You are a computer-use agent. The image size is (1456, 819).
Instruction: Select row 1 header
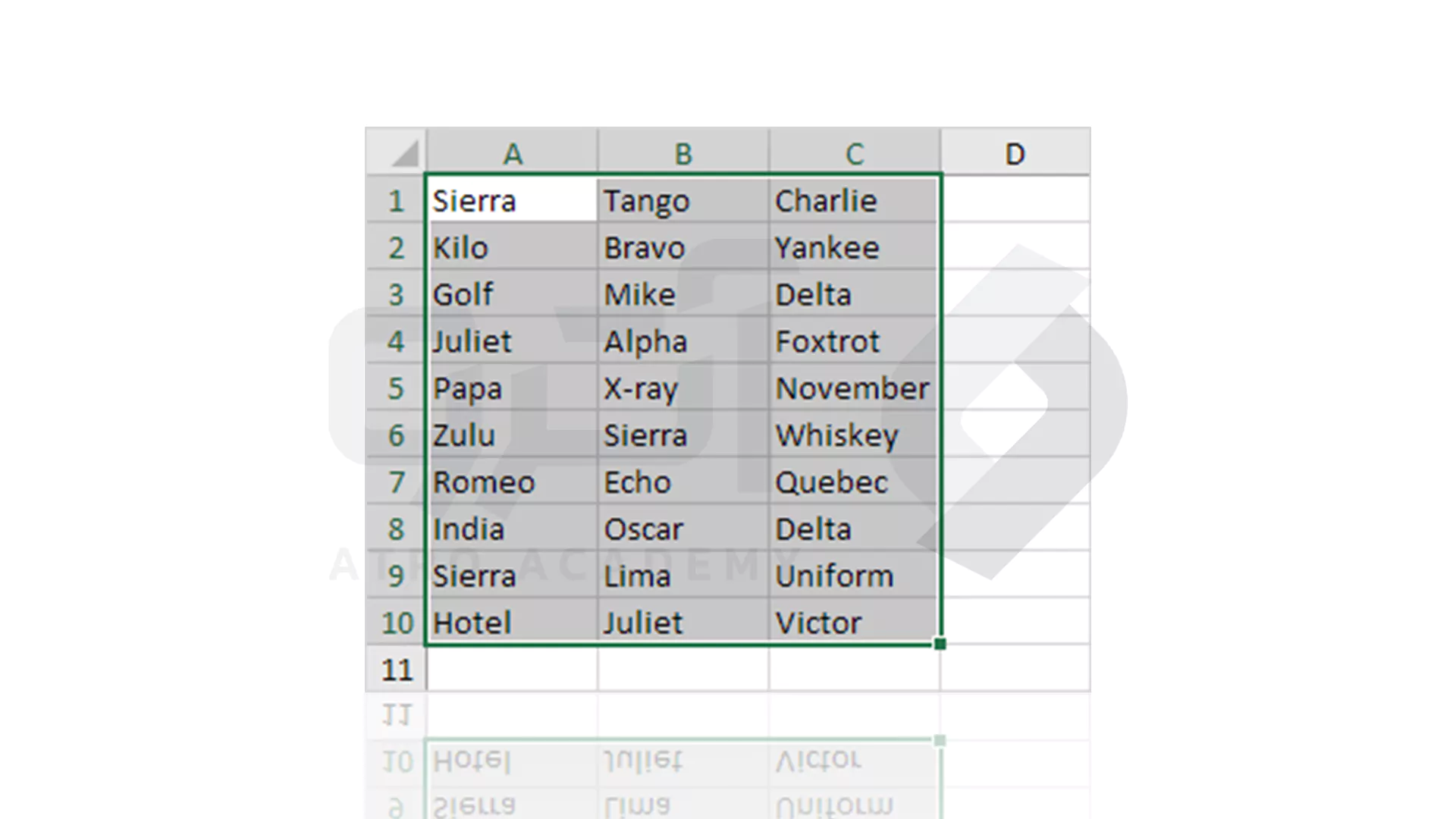point(396,200)
